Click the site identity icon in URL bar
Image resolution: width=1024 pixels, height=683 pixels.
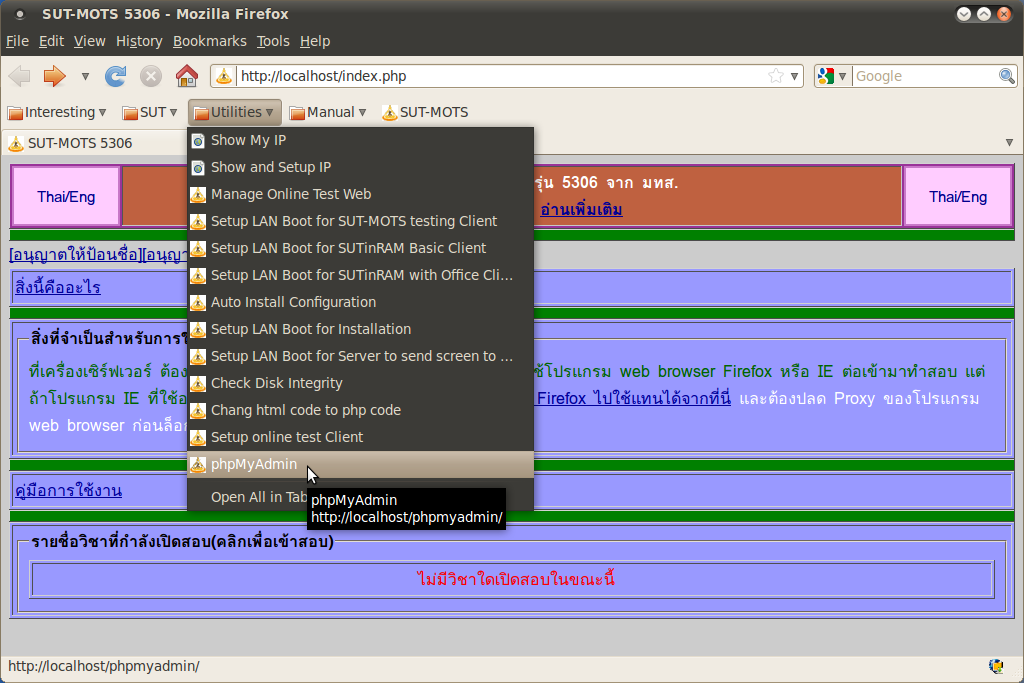pyautogui.click(x=223, y=76)
